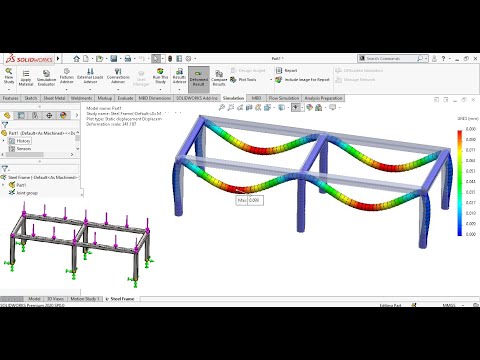Open the Analysis Preparation tab
The width and height of the screenshot is (480, 360).
pyautogui.click(x=323, y=98)
